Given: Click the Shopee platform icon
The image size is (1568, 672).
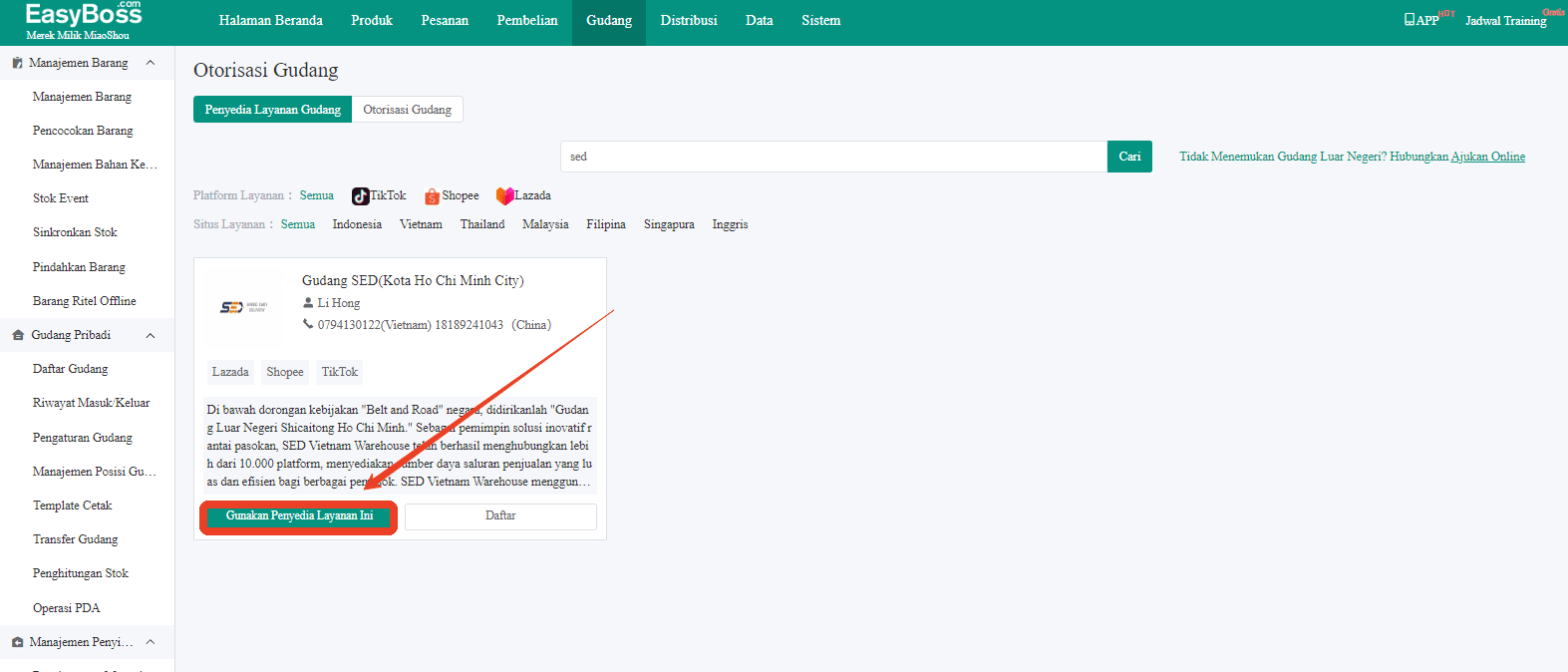Looking at the screenshot, I should pyautogui.click(x=433, y=196).
